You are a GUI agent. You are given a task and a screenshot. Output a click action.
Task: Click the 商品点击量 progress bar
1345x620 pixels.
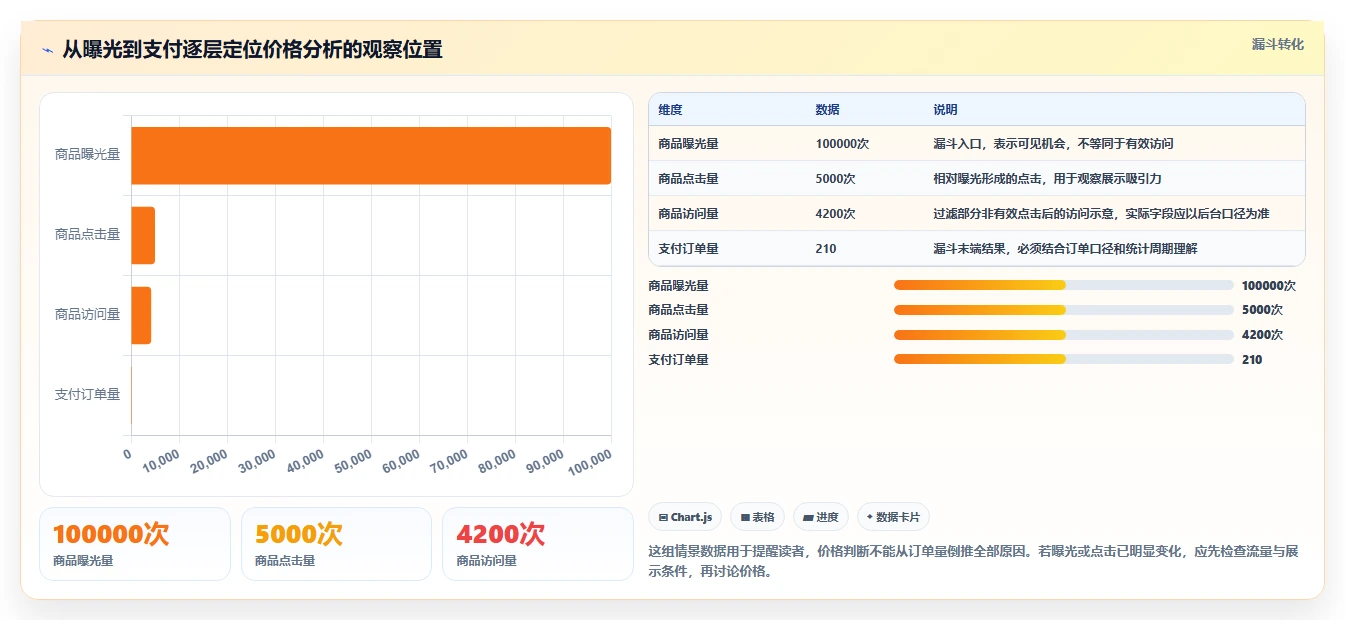tap(1064, 310)
